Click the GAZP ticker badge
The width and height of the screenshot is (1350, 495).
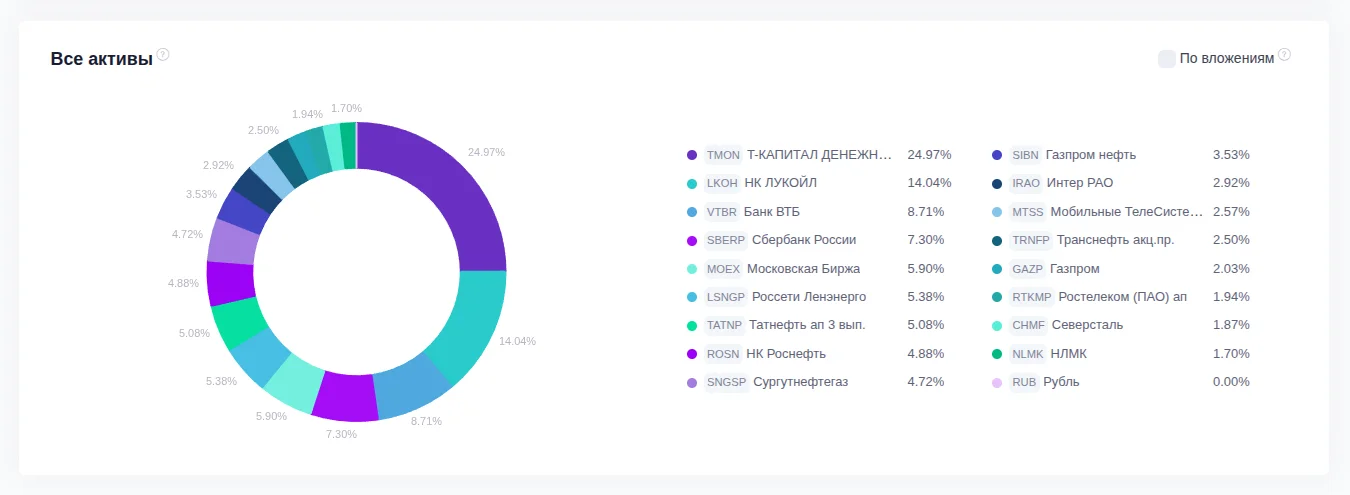click(1027, 269)
